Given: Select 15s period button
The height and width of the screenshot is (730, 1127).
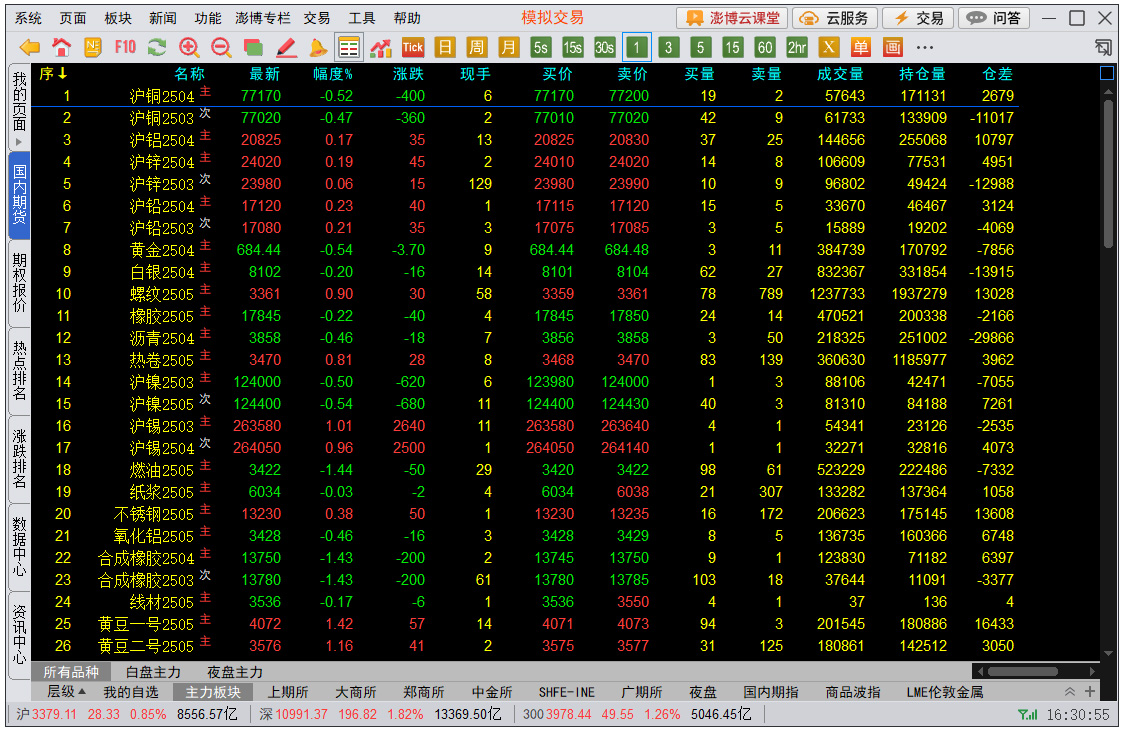Looking at the screenshot, I should [572, 48].
